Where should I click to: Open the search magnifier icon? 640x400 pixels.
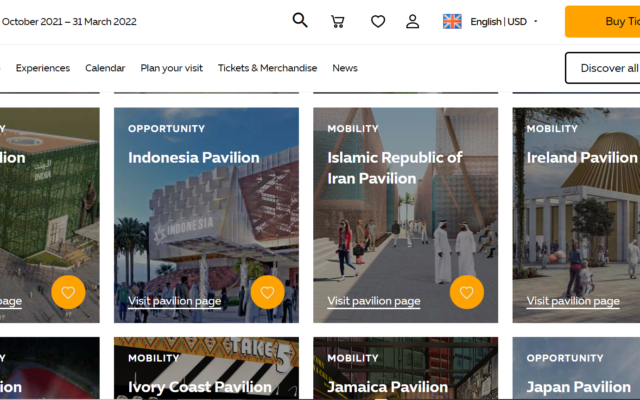300,20
